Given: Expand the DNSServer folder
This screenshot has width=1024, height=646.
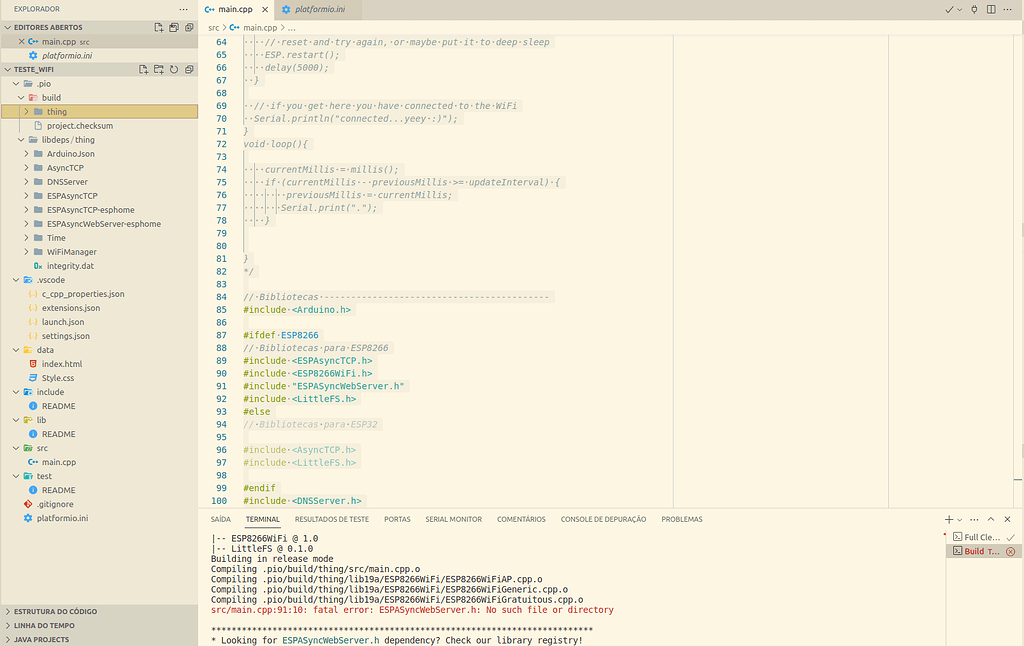Looking at the screenshot, I should click(x=99, y=182).
